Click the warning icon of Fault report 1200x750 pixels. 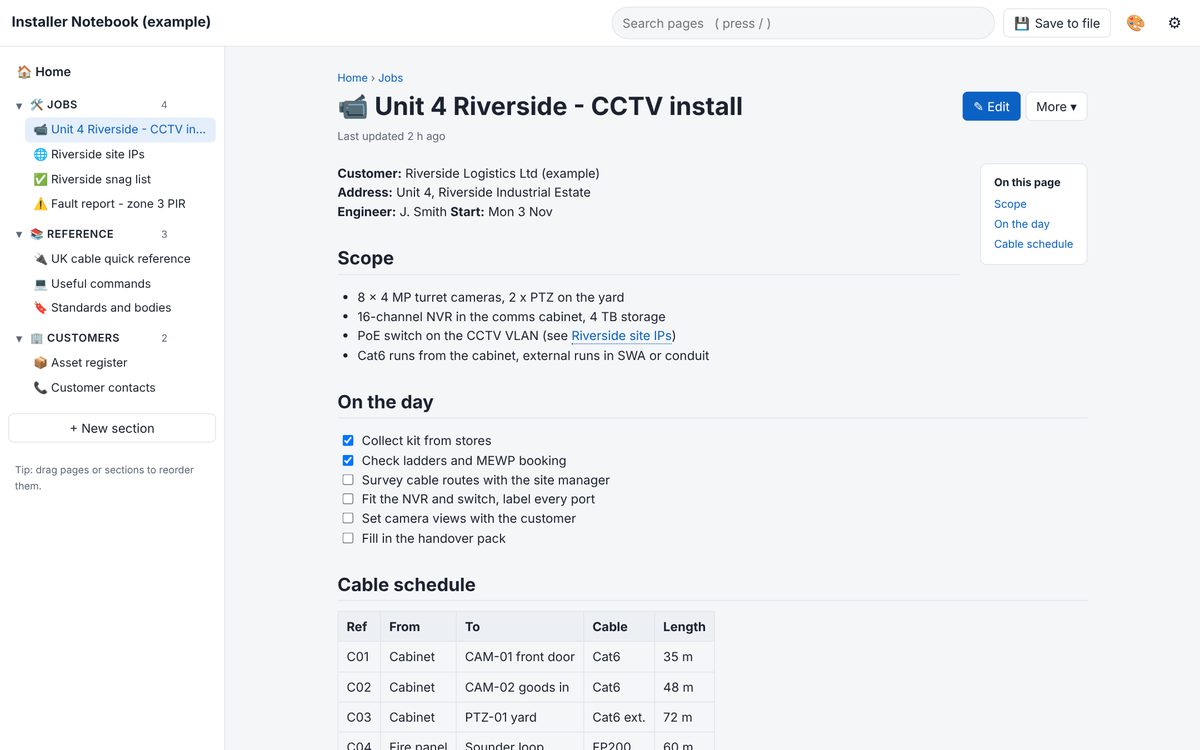(40, 204)
